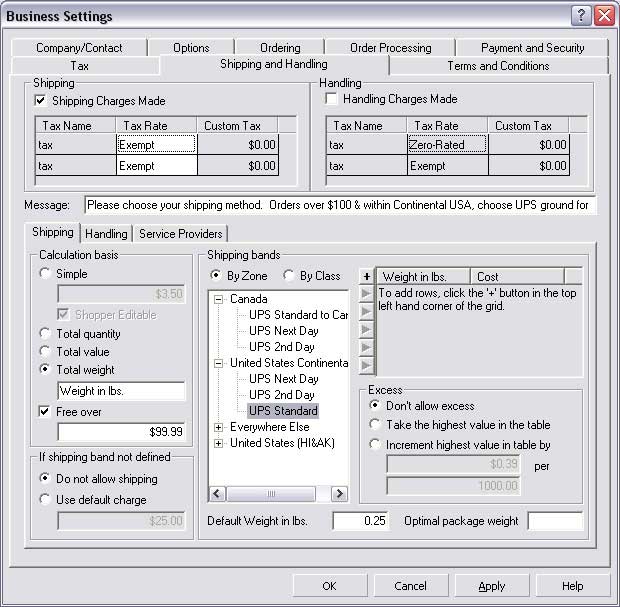Uncheck Shipping Charges Made checkbox
This screenshot has height=607, width=620.
pyautogui.click(x=41, y=101)
